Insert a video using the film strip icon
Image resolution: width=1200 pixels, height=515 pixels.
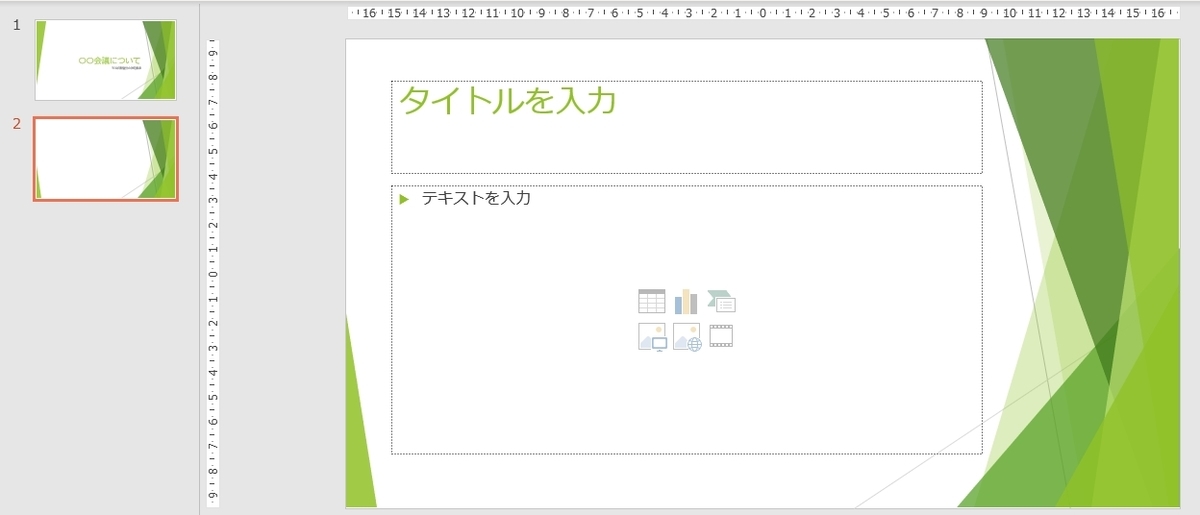(x=721, y=336)
